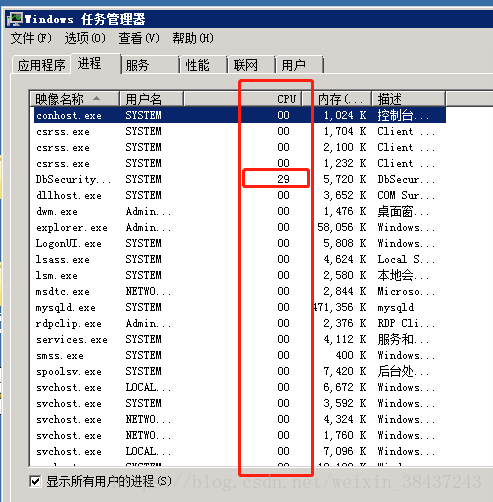Click description 本地会... of lsm.exe

coord(403,275)
